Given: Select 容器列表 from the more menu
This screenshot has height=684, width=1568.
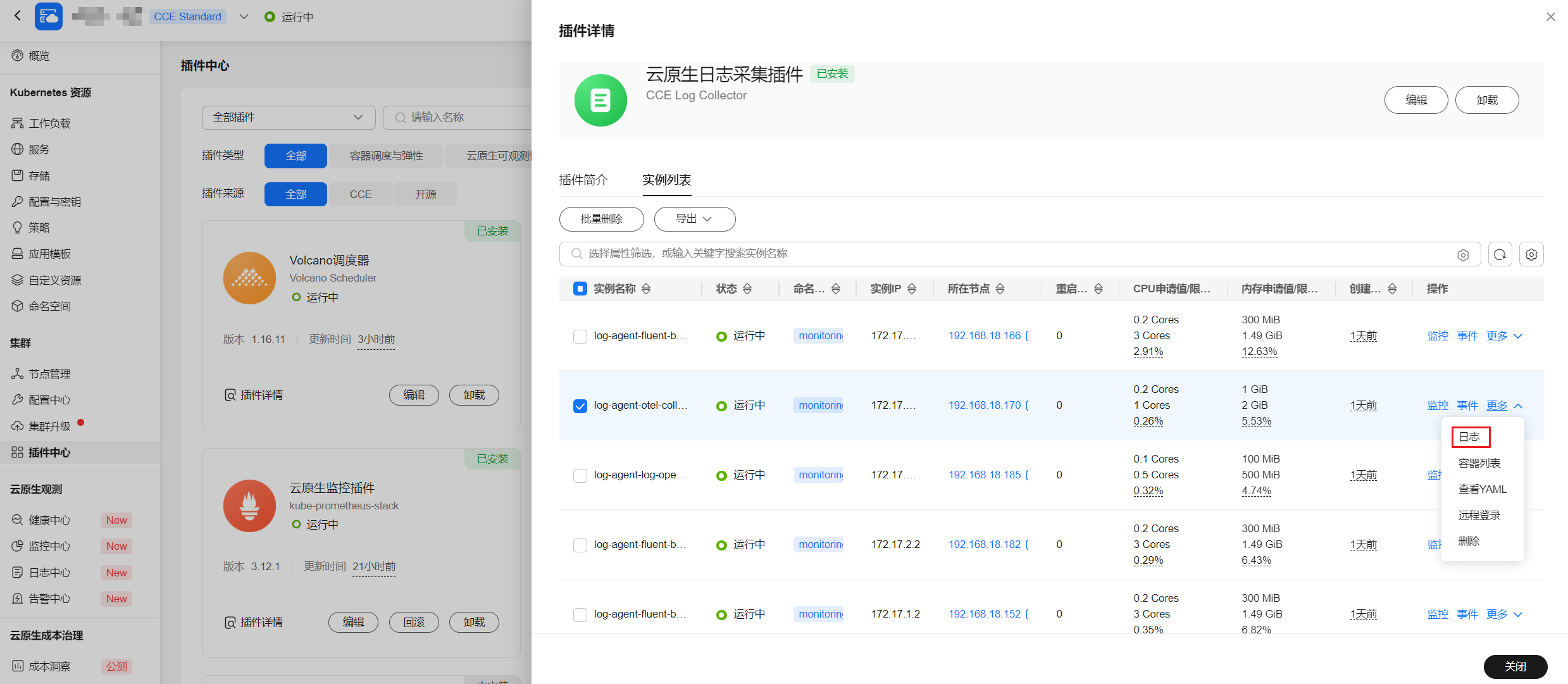Looking at the screenshot, I should [1479, 463].
